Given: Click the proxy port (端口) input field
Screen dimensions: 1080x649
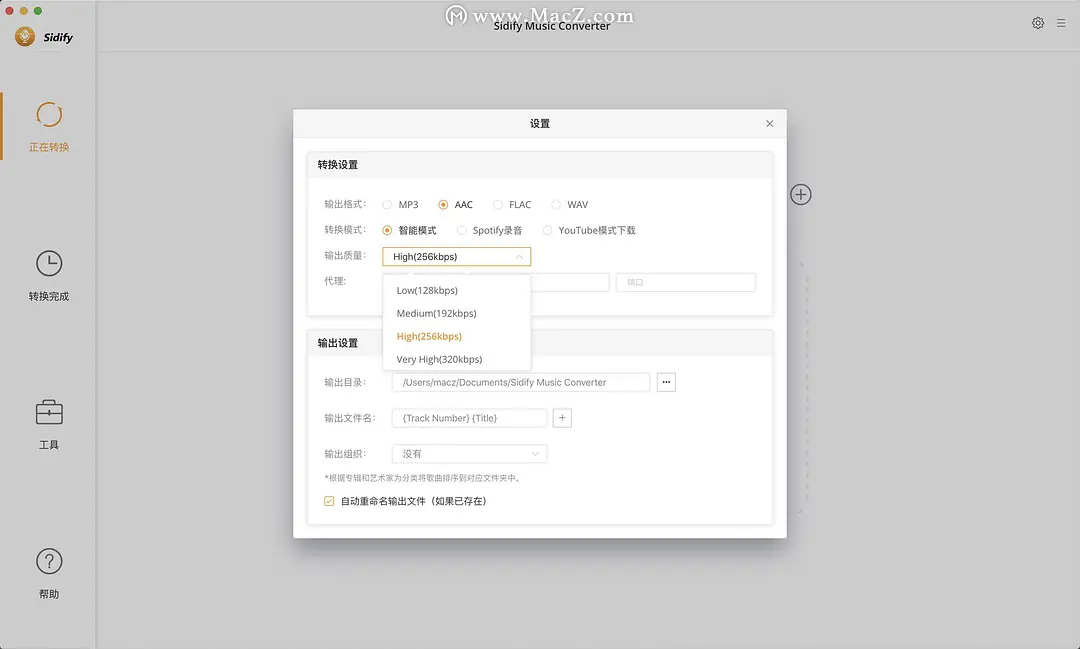Looking at the screenshot, I should click(x=686, y=282).
